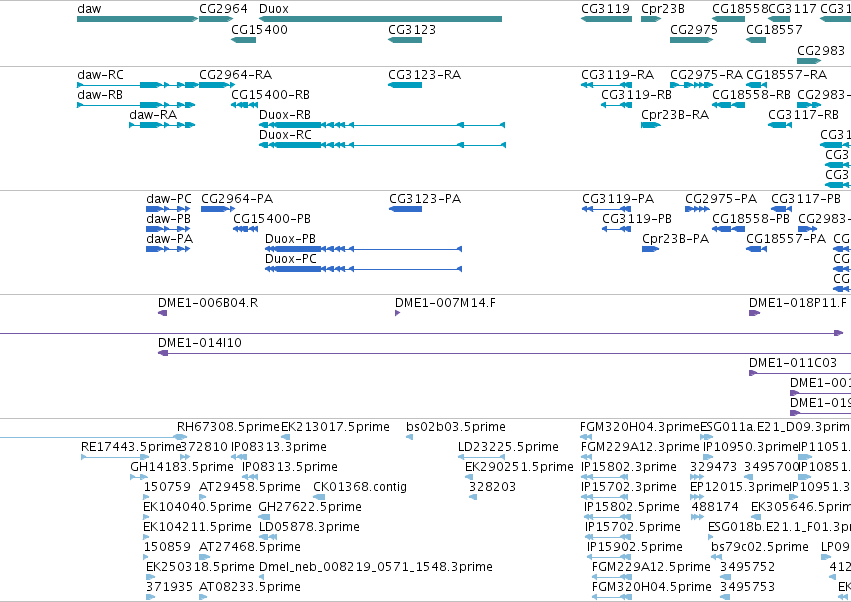
Task: Click the CG18557 gene glyph
Action: (756, 40)
